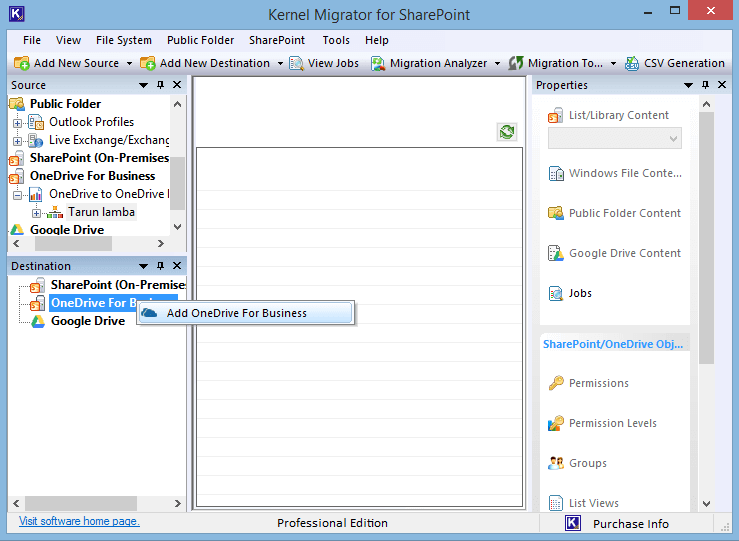Click the Public Folder icon in Source tree
This screenshot has width=739, height=541.
point(17,104)
